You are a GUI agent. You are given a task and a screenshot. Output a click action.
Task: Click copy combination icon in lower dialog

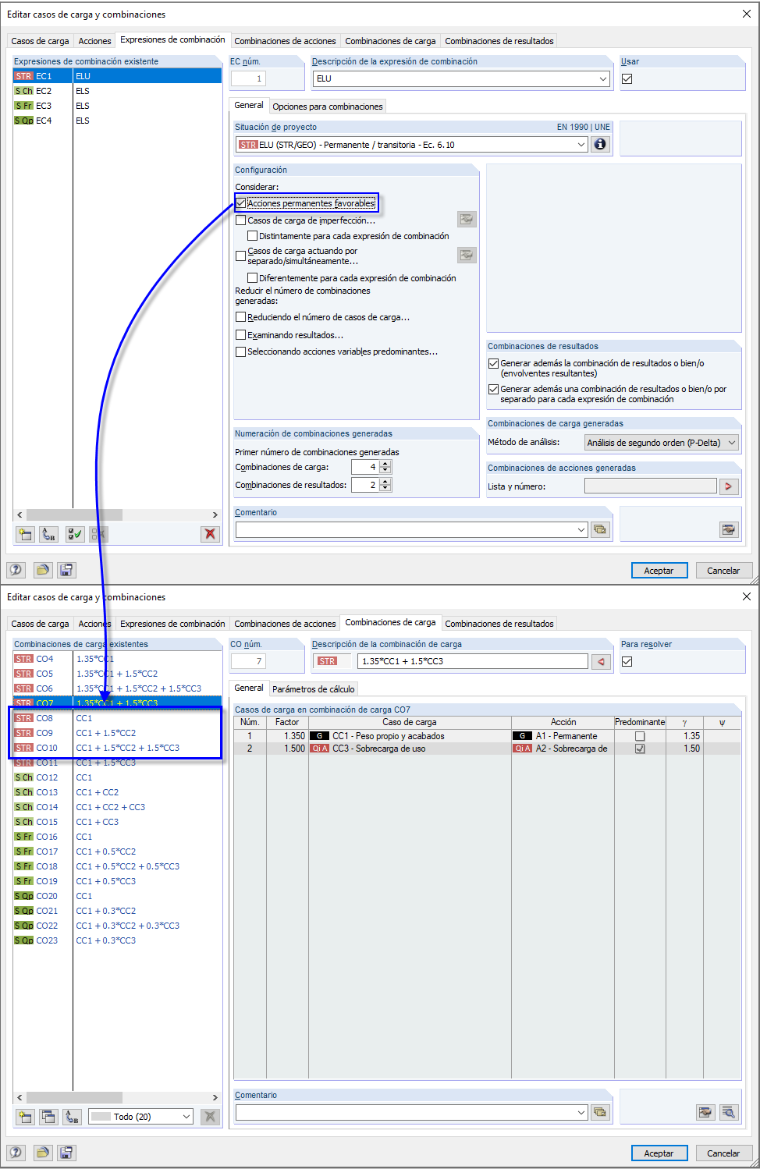[x=49, y=1116]
